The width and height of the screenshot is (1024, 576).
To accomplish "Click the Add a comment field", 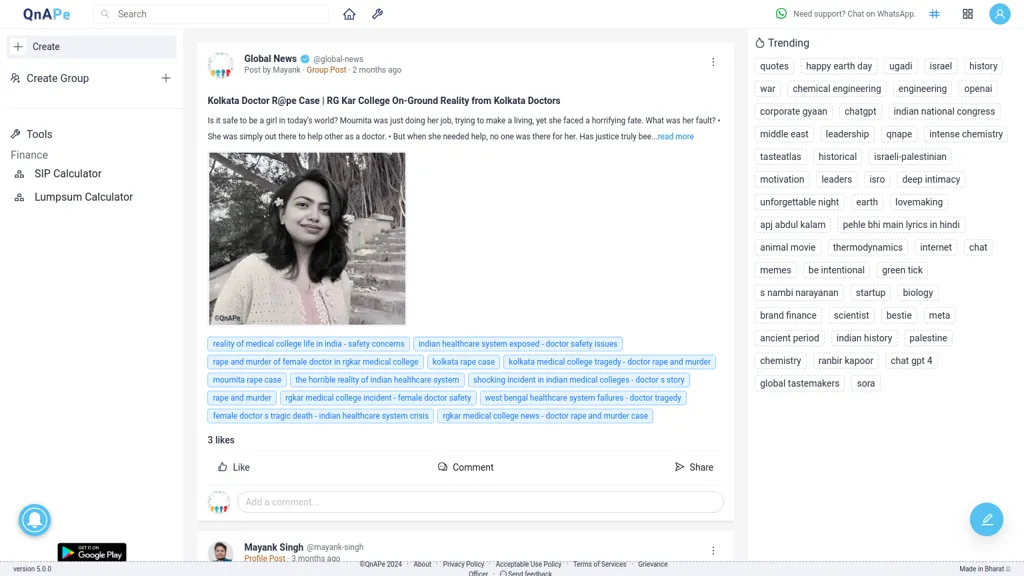I will coord(480,502).
